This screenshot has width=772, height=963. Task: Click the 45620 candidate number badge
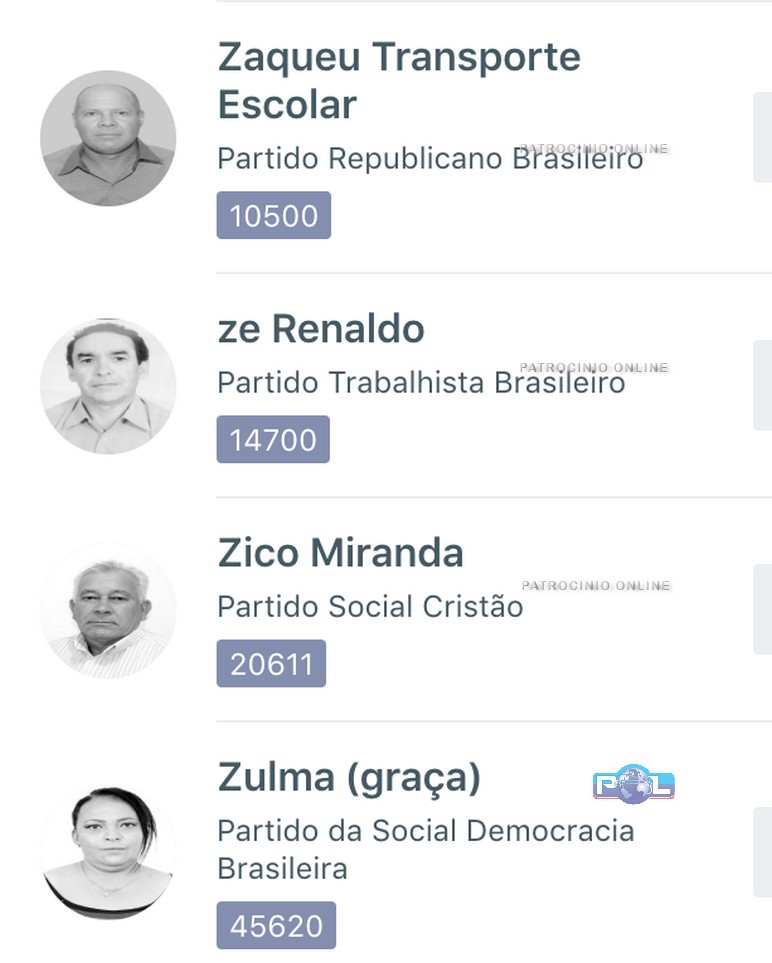point(276,926)
